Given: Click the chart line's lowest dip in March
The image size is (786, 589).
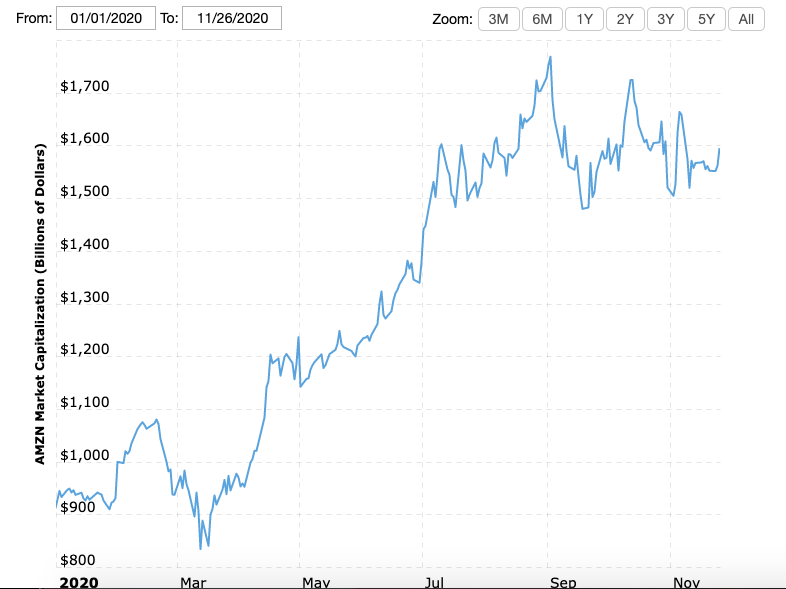Looking at the screenshot, I should tap(201, 548).
